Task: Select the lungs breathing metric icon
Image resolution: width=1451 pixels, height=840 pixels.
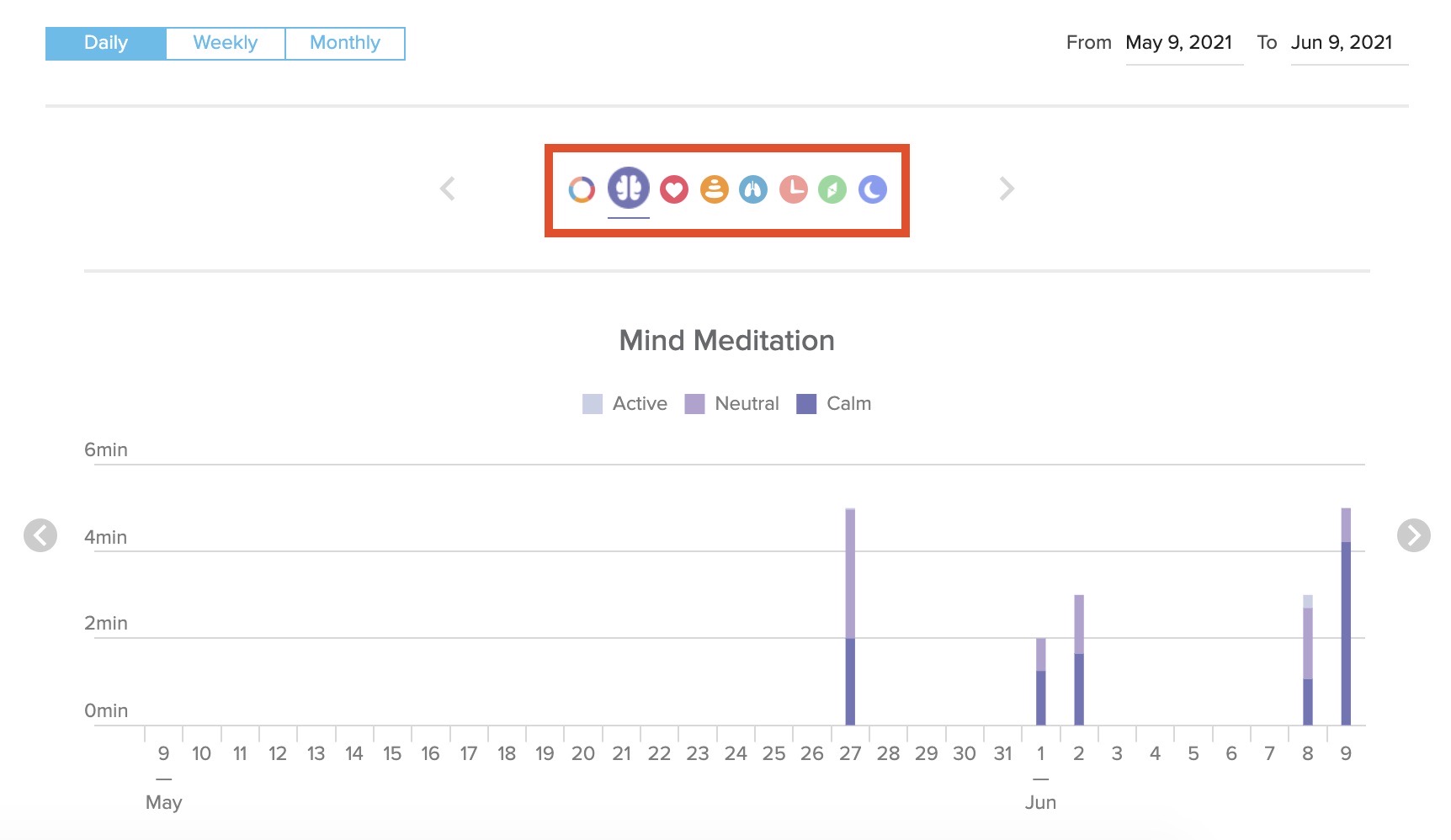Action: (x=752, y=189)
